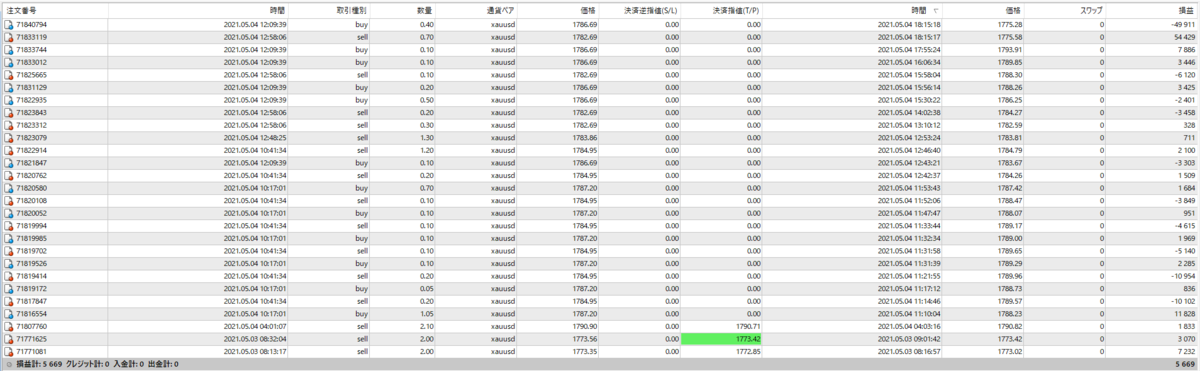Select the take-profit value 1772.85
Viewport: 1200px width, 371px height.
(749, 352)
